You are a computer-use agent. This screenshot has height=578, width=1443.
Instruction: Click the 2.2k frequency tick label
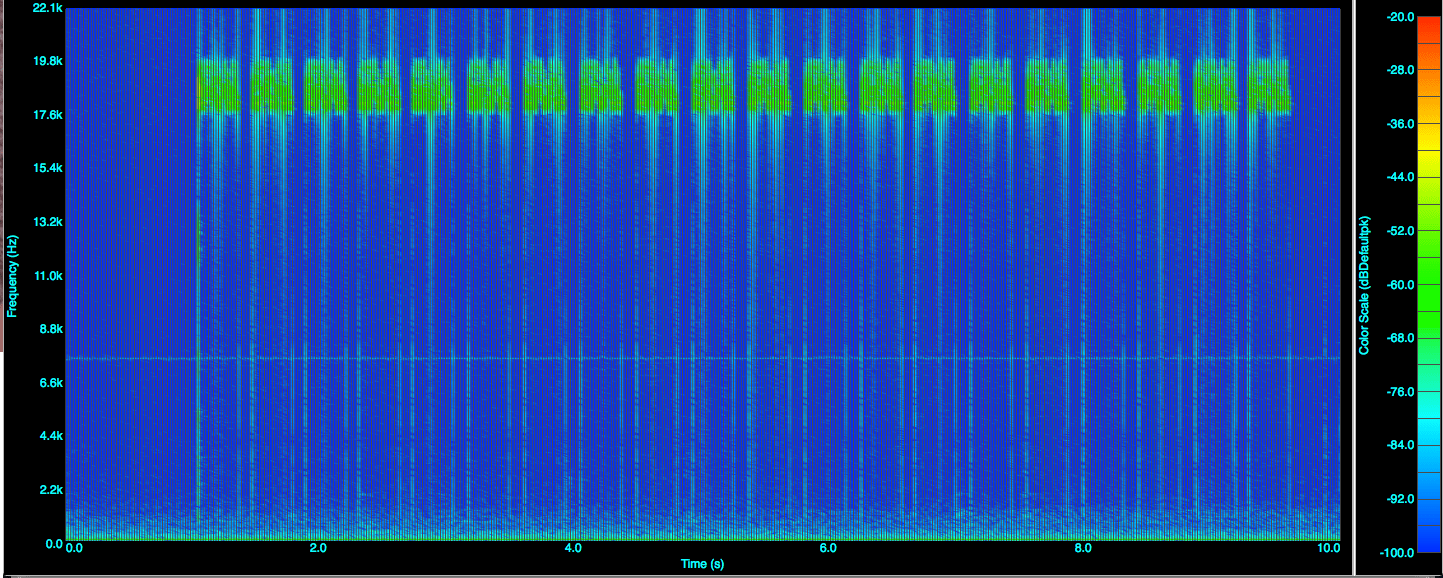(48, 490)
